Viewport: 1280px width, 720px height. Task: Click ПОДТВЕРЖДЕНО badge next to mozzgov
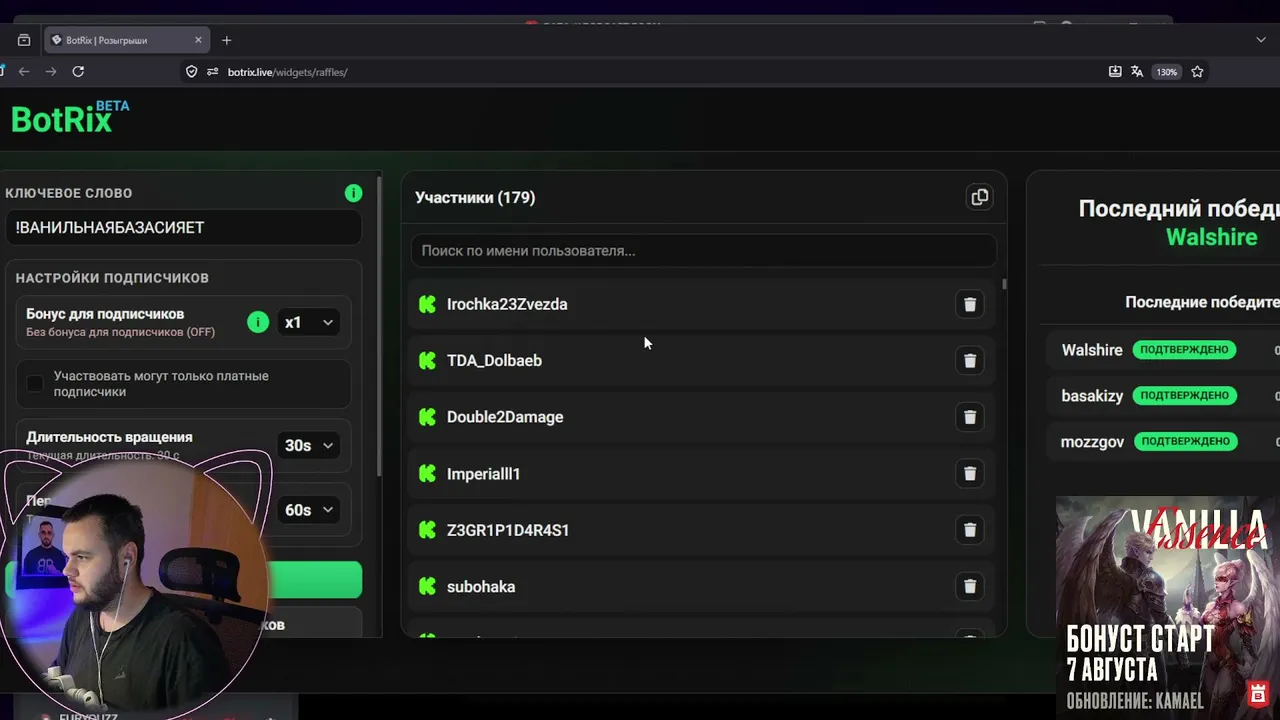click(x=1184, y=441)
